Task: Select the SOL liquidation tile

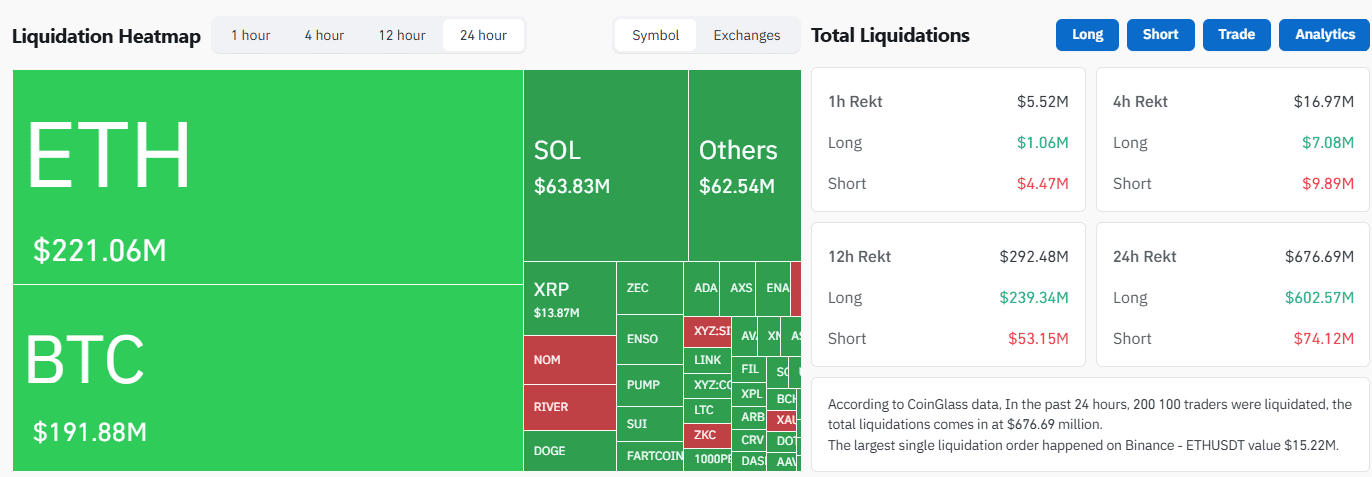Action: tap(605, 165)
